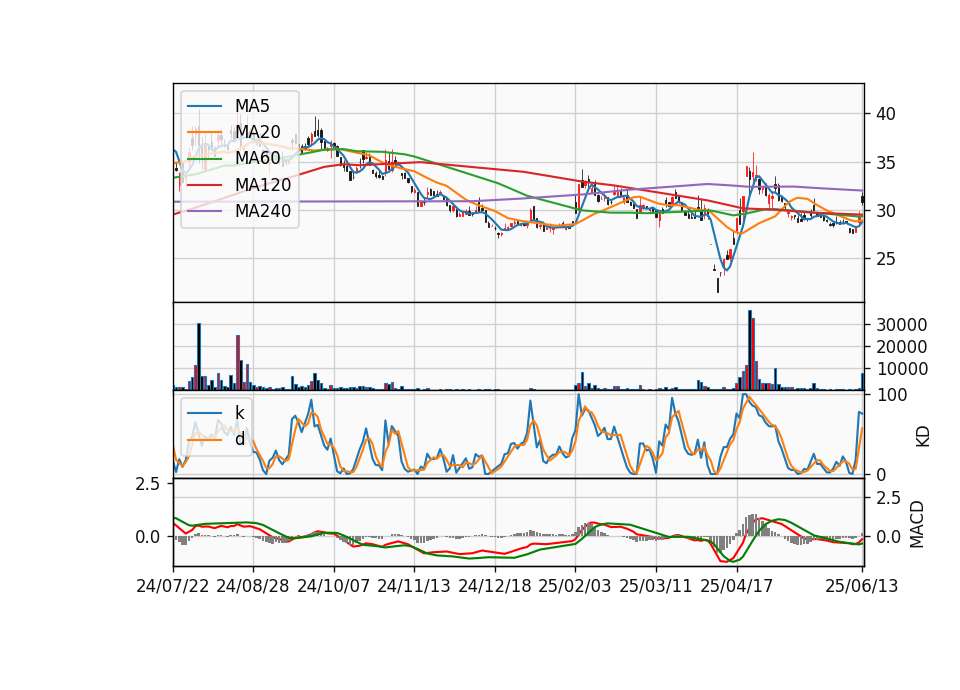Image resolution: width=960 pixels, height=690 pixels.
Task: Click the 24/10/07 date axis label
Action: (x=334, y=586)
